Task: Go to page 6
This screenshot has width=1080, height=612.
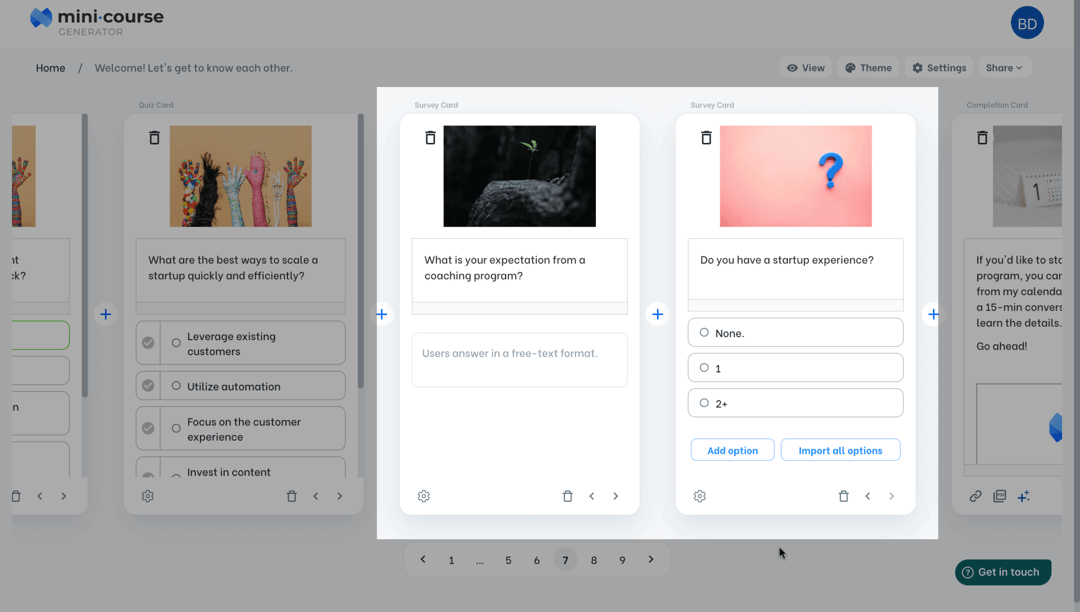Action: click(x=537, y=560)
